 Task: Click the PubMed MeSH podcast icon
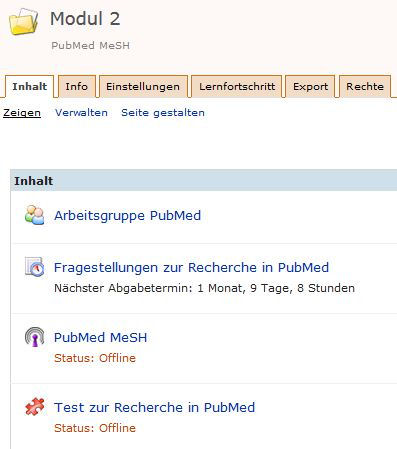pos(34,337)
